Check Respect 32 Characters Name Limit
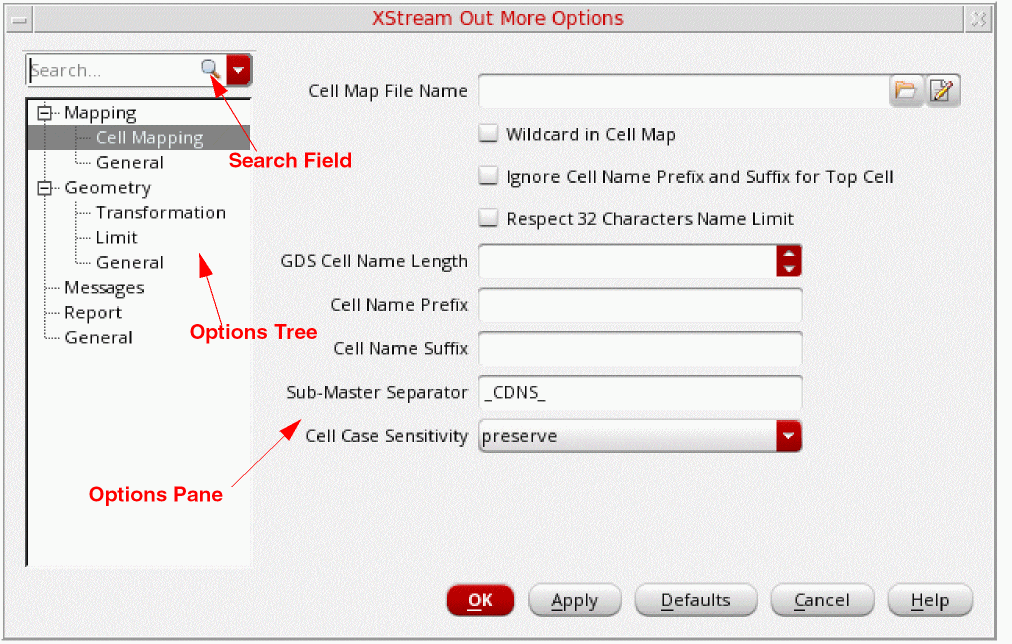1012x644 pixels. [x=488, y=218]
